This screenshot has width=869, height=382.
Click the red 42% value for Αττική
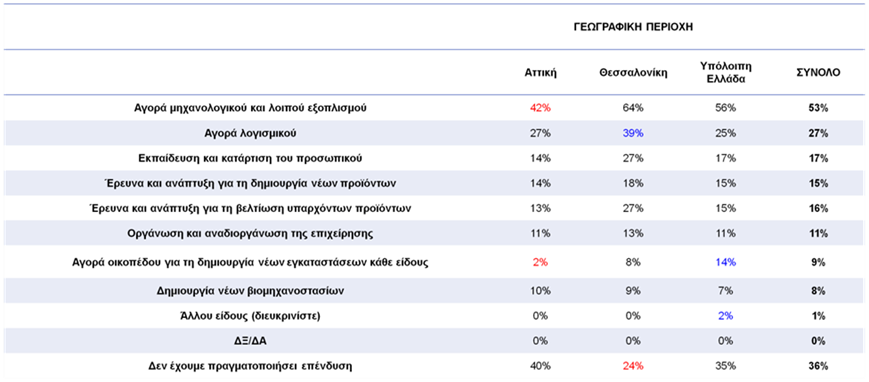click(x=540, y=108)
